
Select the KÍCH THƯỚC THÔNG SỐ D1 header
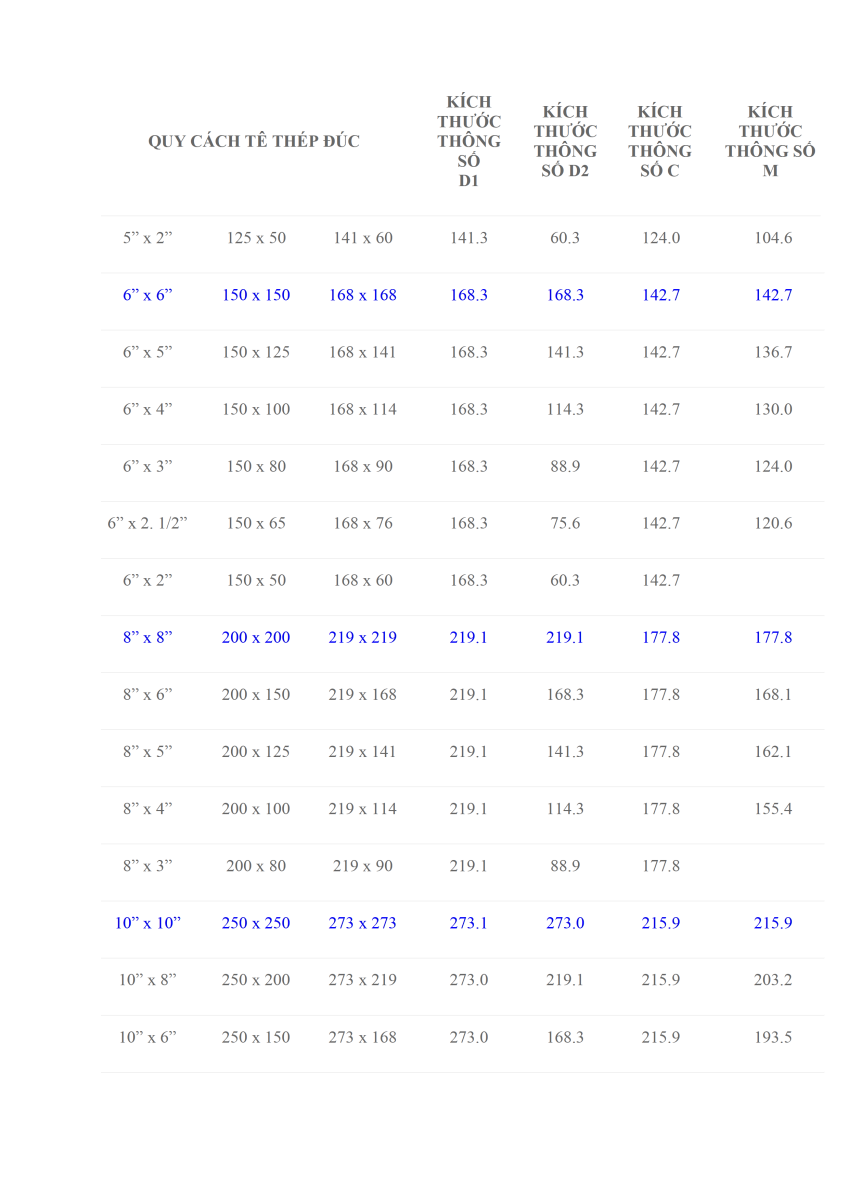(469, 141)
